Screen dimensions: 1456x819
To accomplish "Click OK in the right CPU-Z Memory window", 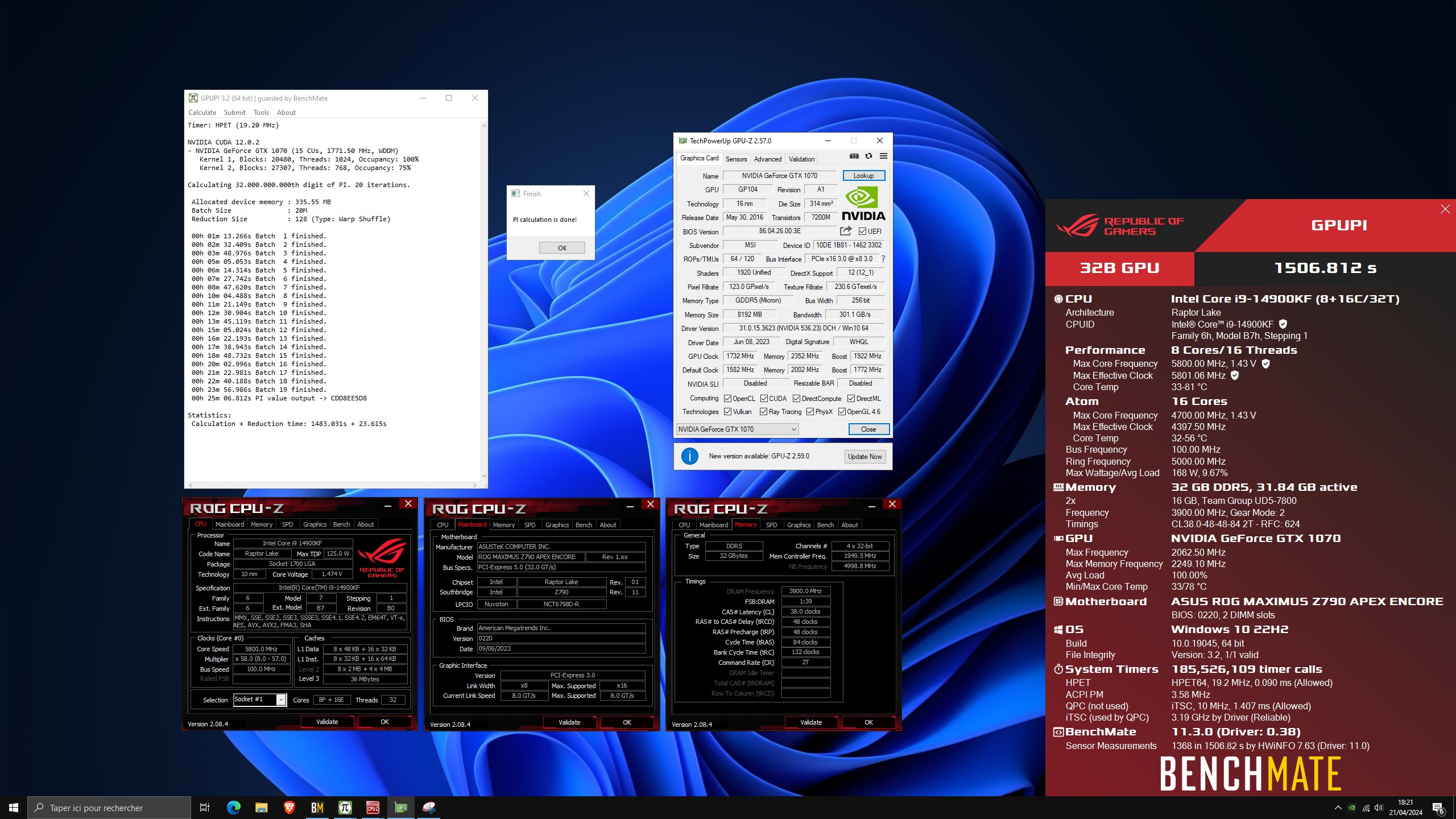I will click(868, 722).
